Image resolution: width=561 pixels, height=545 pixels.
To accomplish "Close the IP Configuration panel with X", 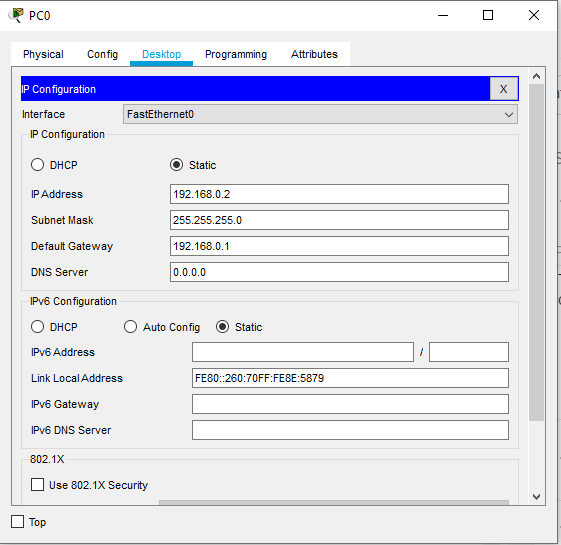I will pyautogui.click(x=503, y=89).
